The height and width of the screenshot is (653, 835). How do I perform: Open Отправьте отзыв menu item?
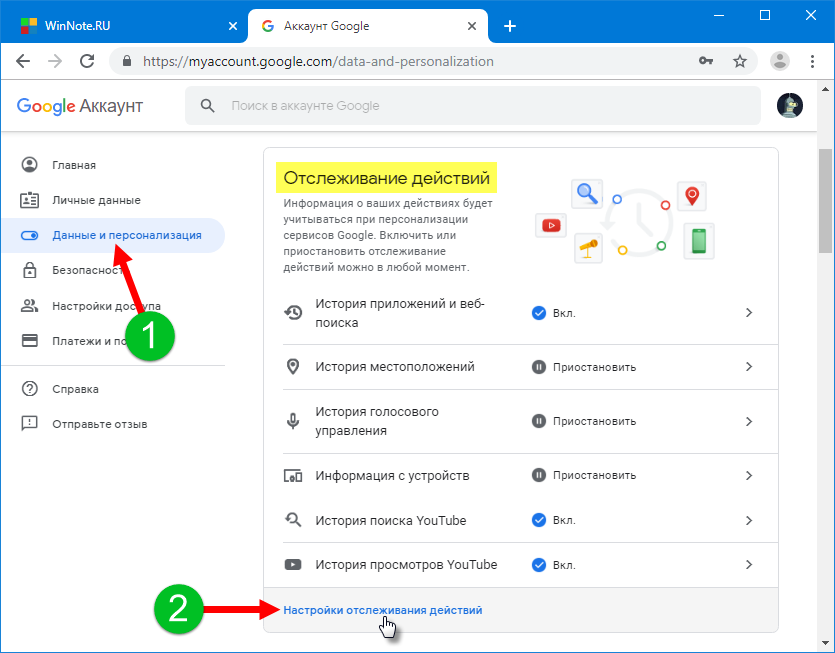pyautogui.click(x=100, y=424)
